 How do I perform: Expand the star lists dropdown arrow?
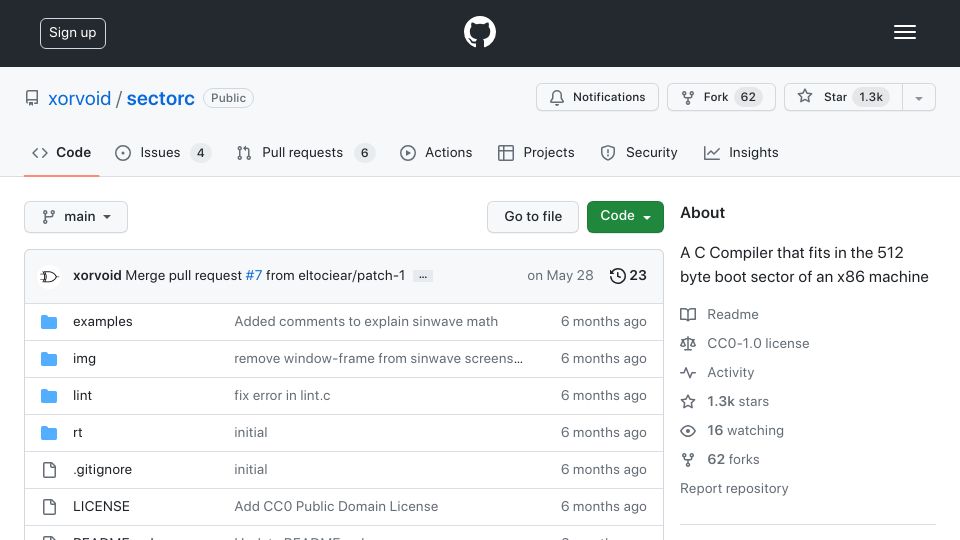(918, 97)
